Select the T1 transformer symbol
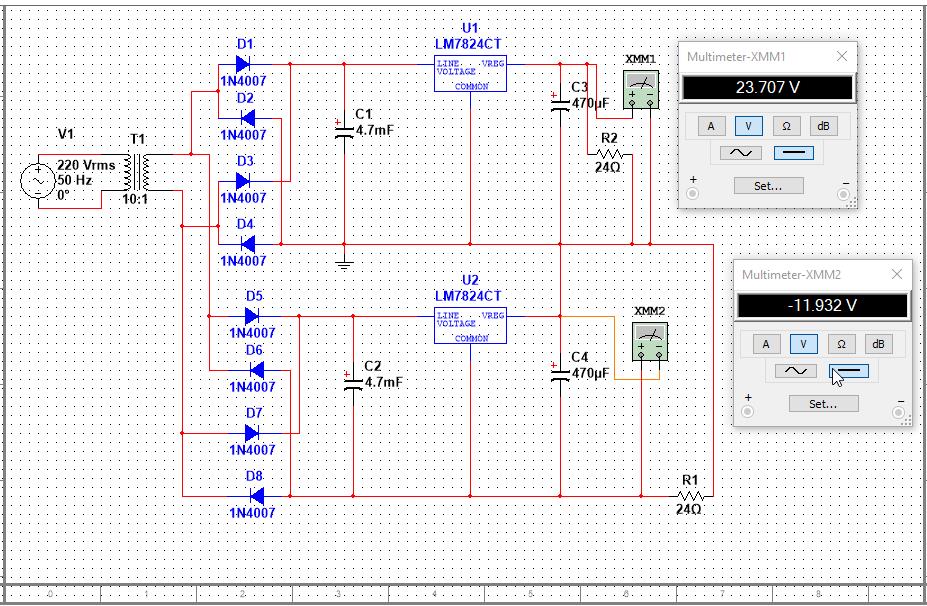This screenshot has height=606, width=927. (x=137, y=172)
